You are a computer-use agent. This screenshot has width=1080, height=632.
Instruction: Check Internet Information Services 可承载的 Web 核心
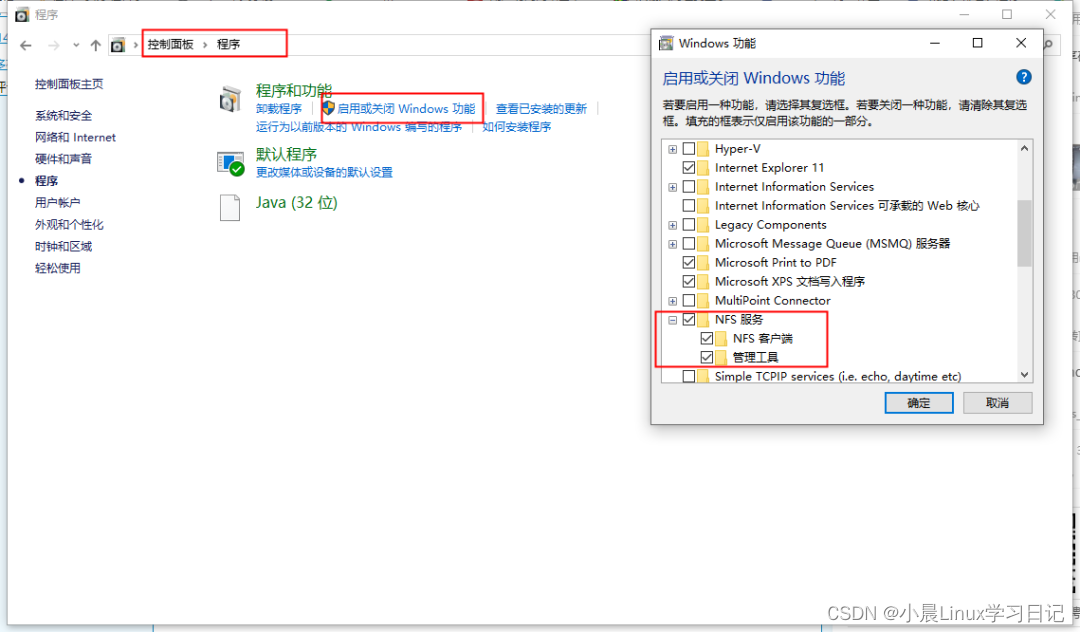689,206
